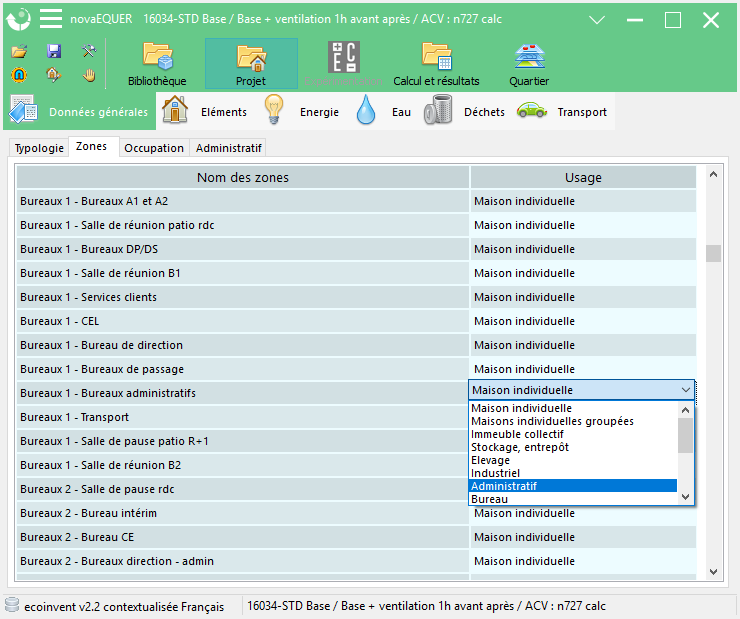Open usage cell for Bureaux direction - admin

pos(583,561)
